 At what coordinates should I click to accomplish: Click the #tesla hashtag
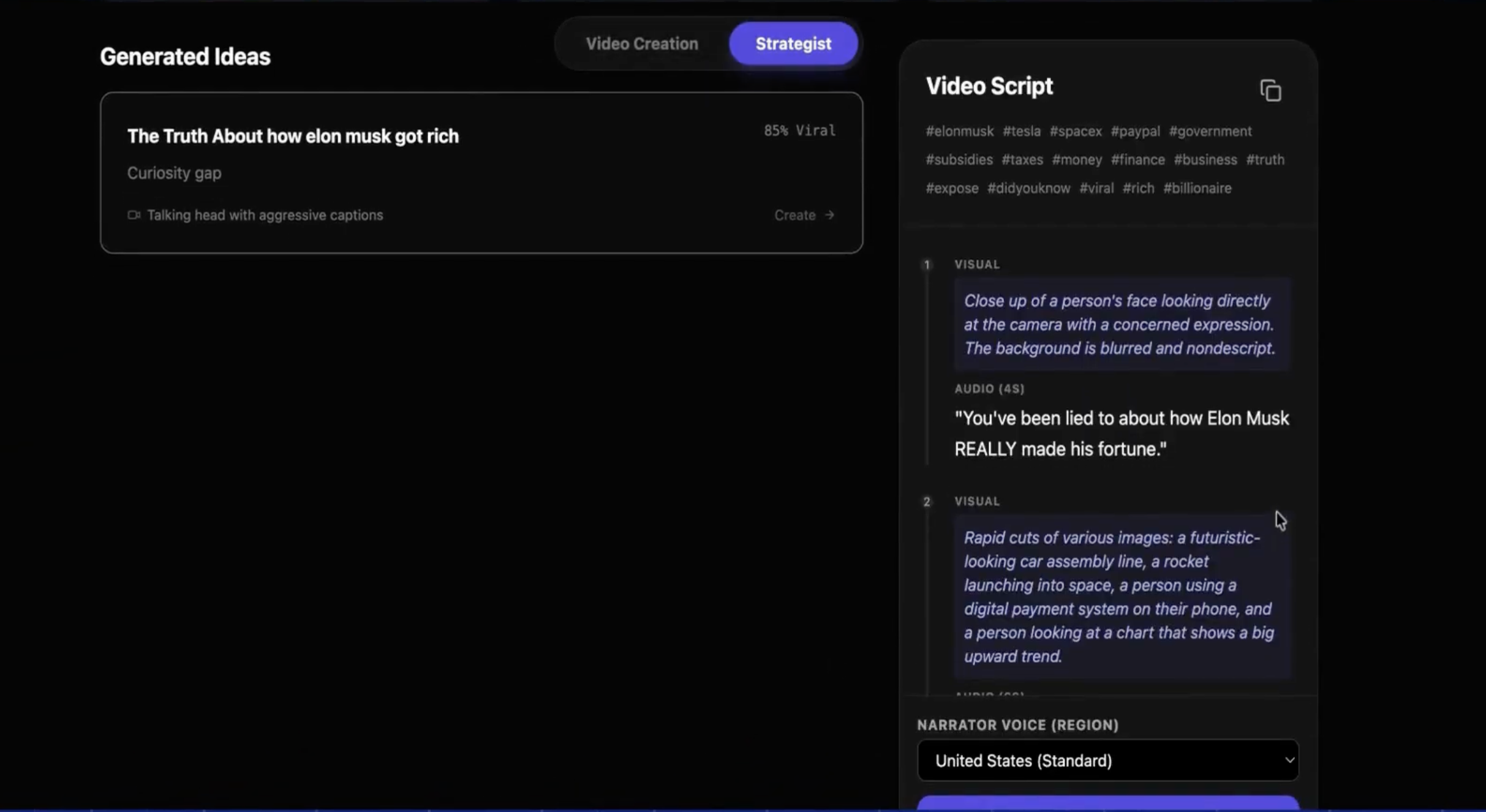[1021, 131]
